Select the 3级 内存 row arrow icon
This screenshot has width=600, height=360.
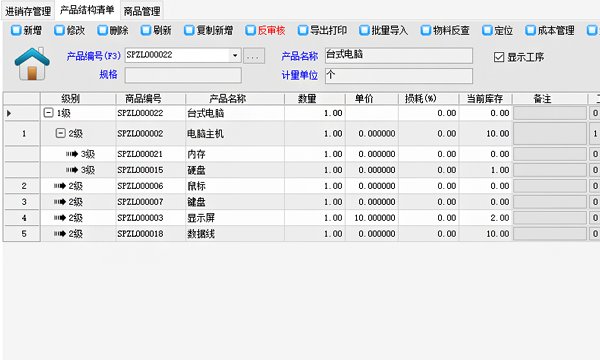coord(72,154)
